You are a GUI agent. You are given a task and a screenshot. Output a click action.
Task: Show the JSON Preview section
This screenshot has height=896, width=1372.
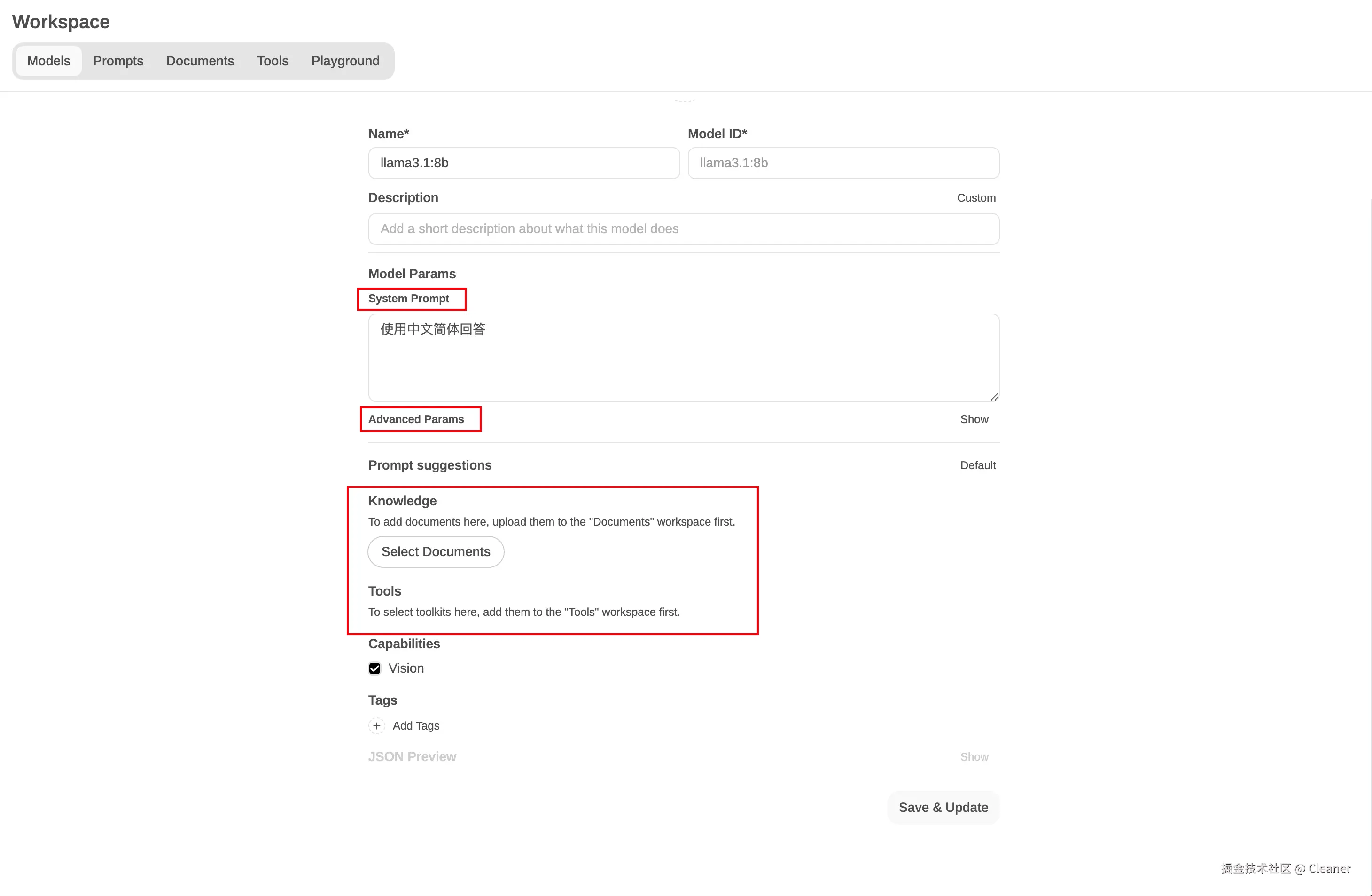click(x=974, y=756)
